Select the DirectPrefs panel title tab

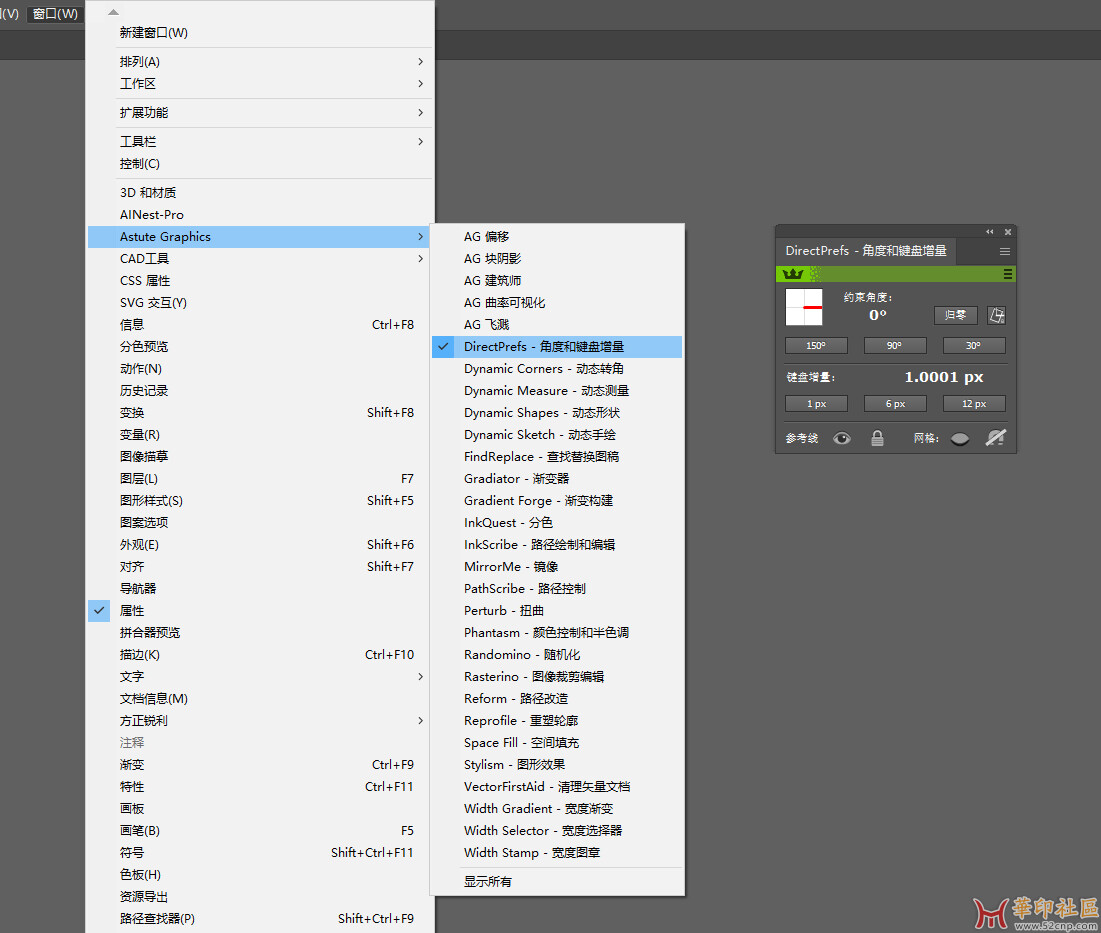(x=866, y=251)
